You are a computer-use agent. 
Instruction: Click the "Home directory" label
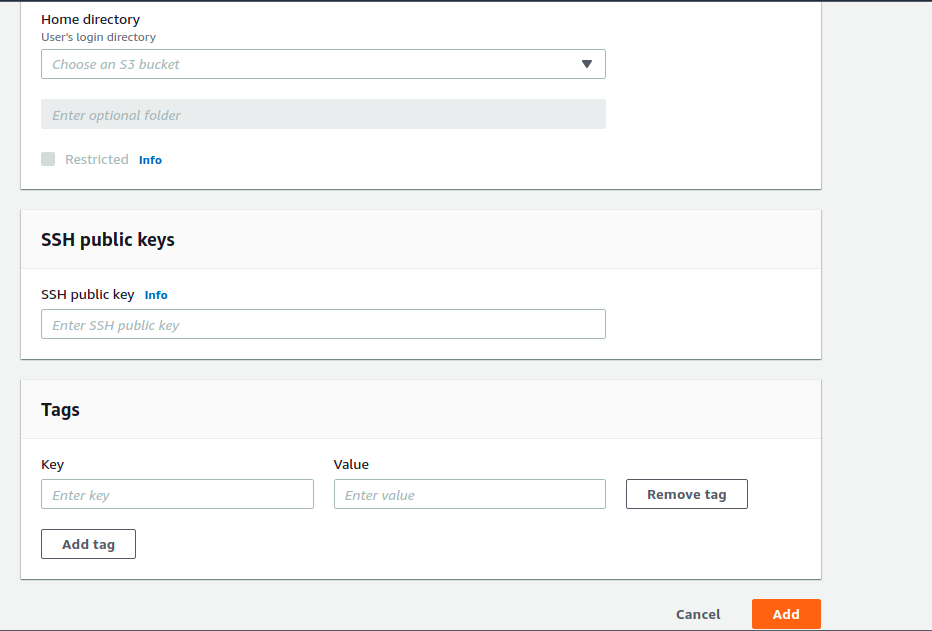[90, 20]
